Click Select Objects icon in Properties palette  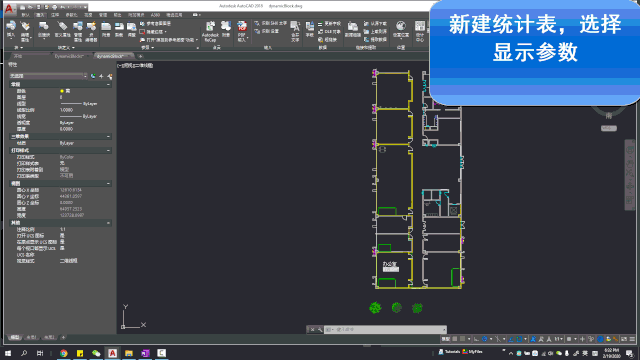[101, 76]
